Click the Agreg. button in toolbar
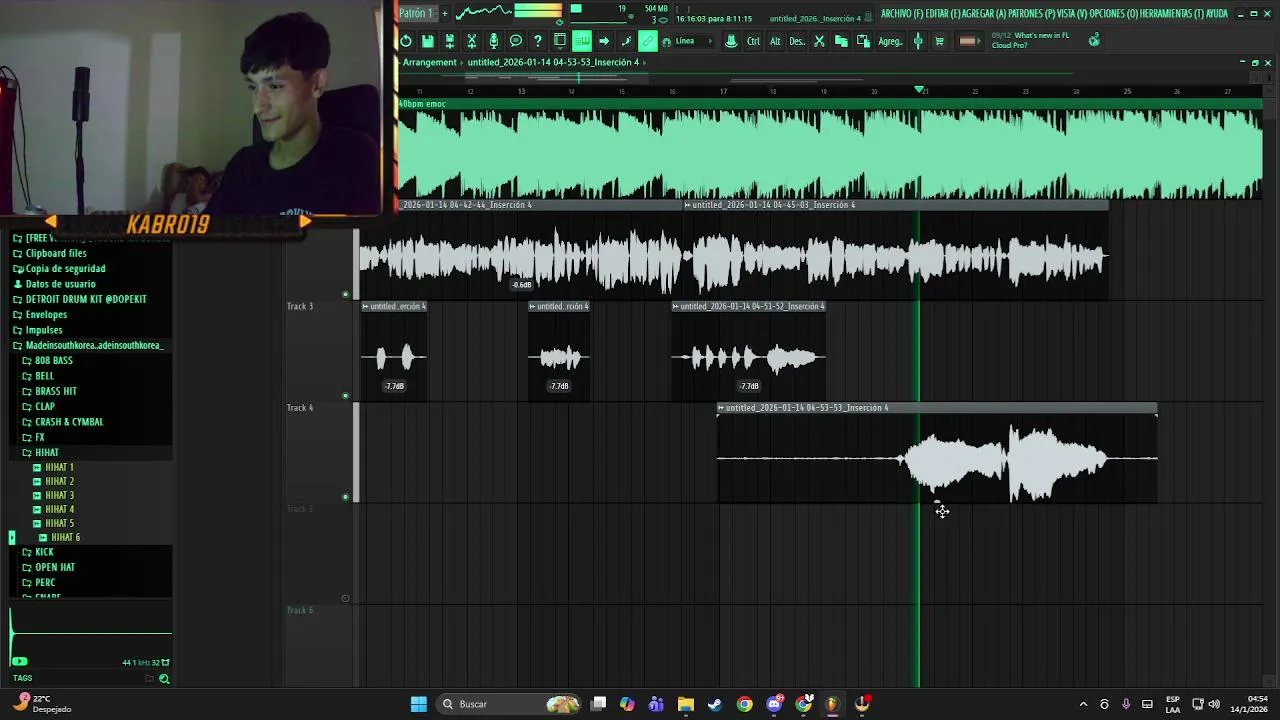Image resolution: width=1280 pixels, height=720 pixels. pos(890,41)
